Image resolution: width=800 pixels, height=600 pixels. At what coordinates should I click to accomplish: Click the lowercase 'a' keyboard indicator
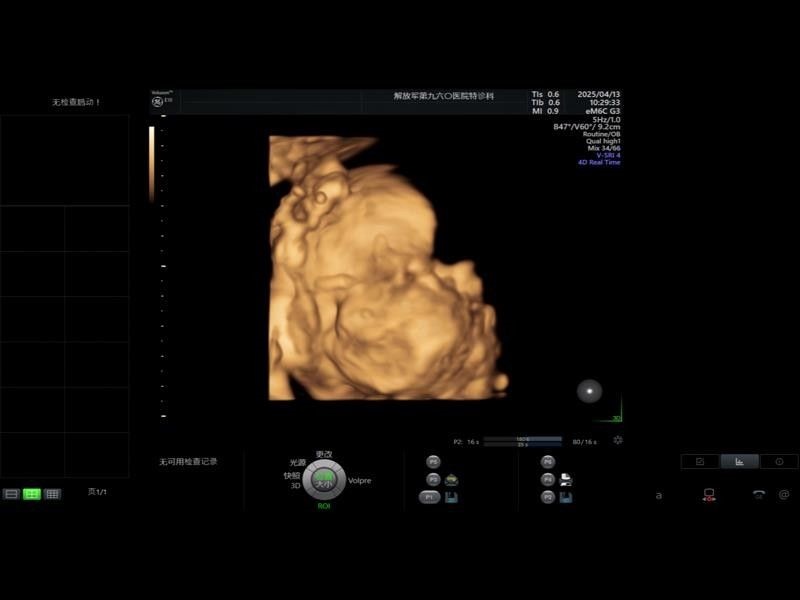[659, 495]
